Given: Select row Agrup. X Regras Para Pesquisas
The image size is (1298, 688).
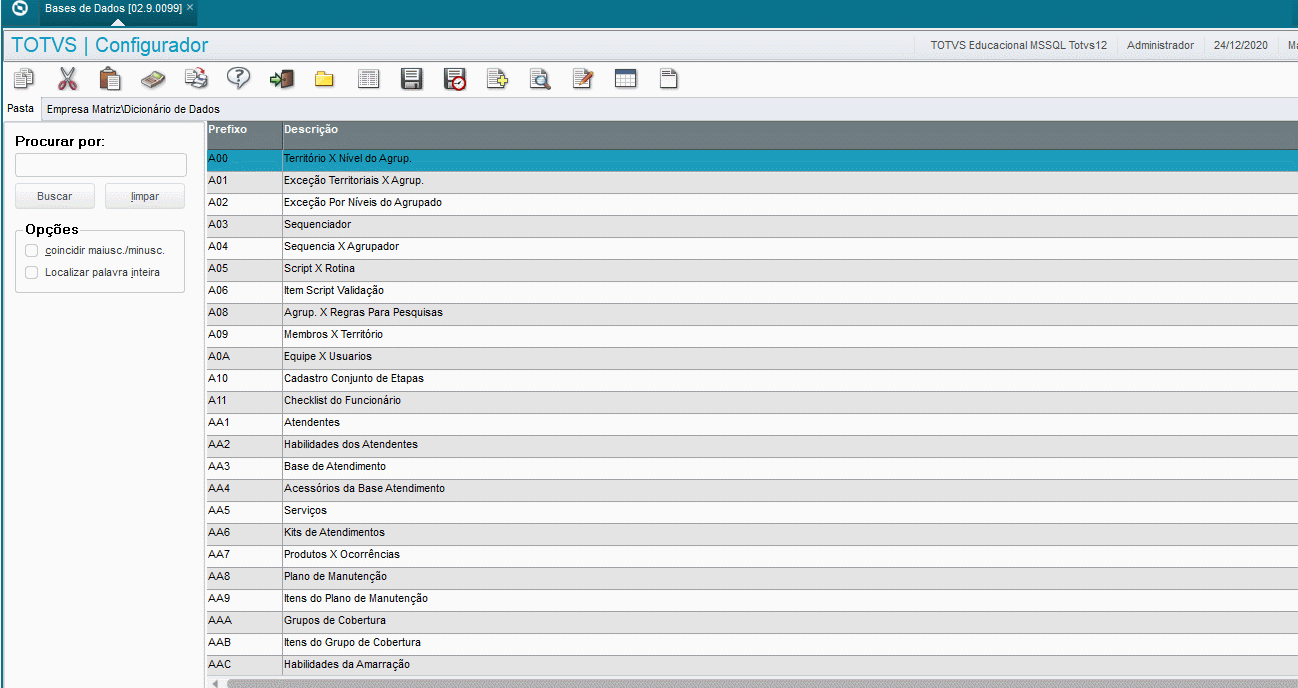Looking at the screenshot, I should coord(752,313).
